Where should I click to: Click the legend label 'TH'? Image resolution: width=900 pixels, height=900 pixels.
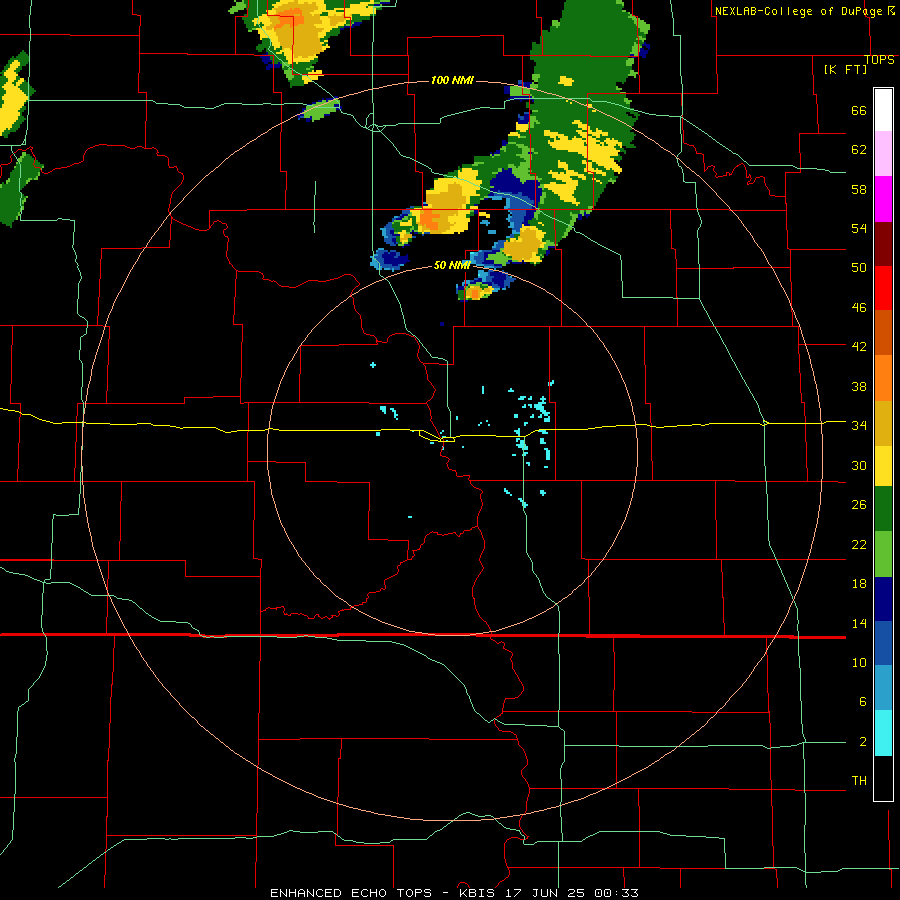pos(859,780)
